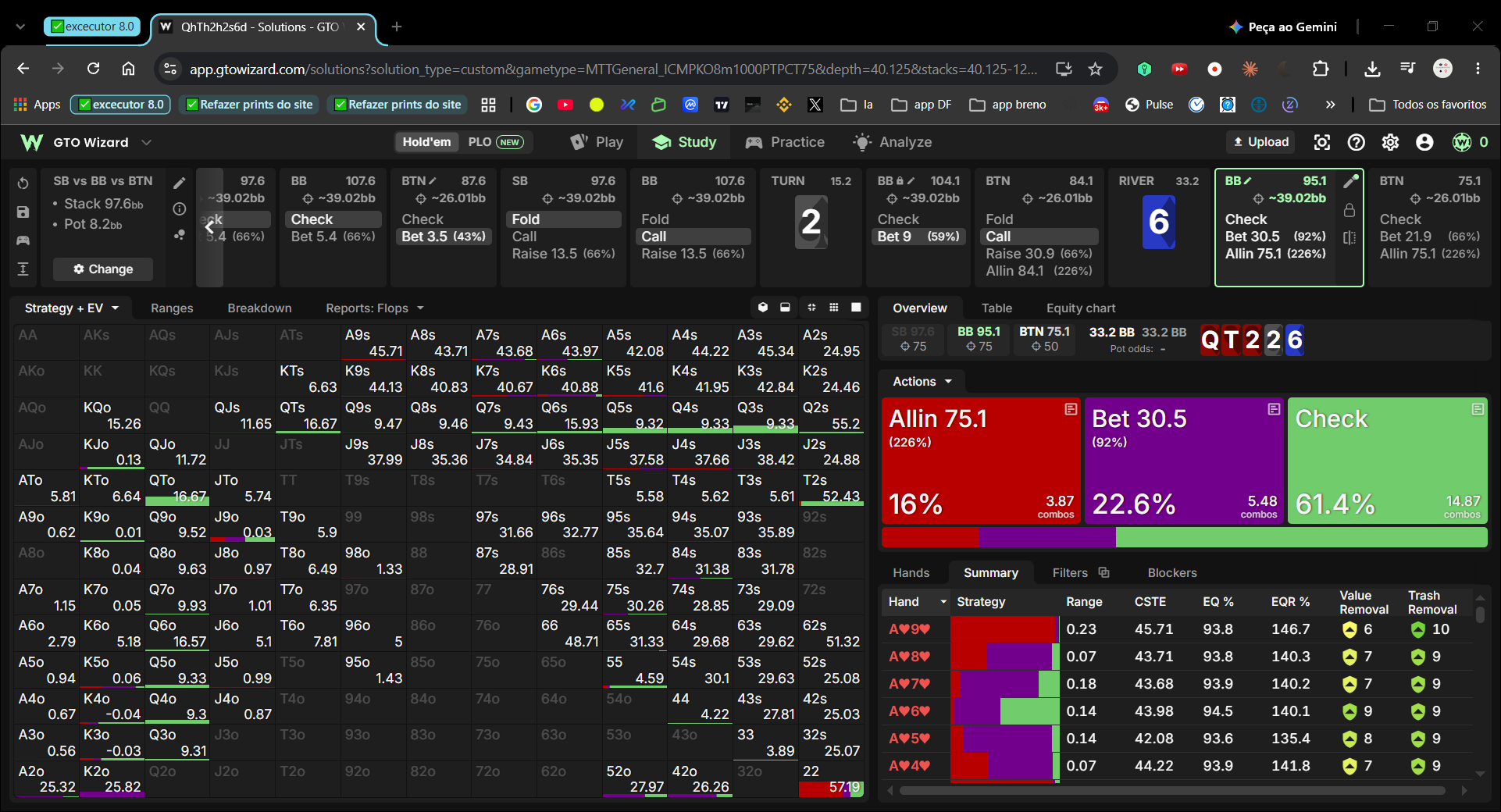The width and height of the screenshot is (1501, 812).
Task: Click the pencil edit icon on active BB node
Action: [1349, 182]
